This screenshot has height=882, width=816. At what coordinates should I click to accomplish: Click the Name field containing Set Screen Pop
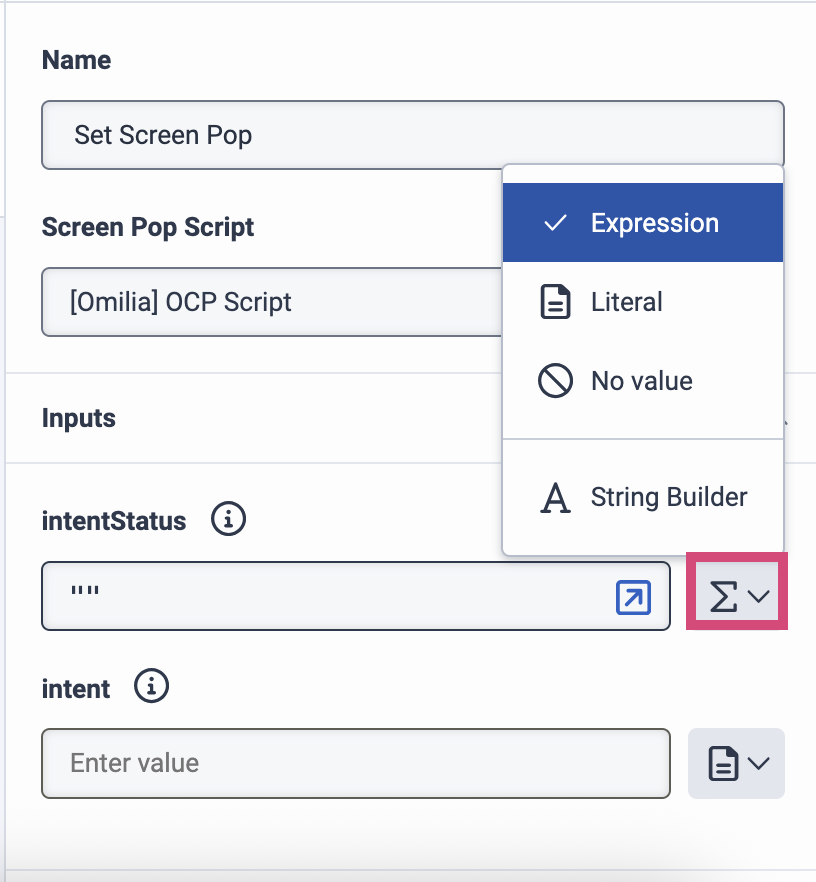click(x=412, y=135)
